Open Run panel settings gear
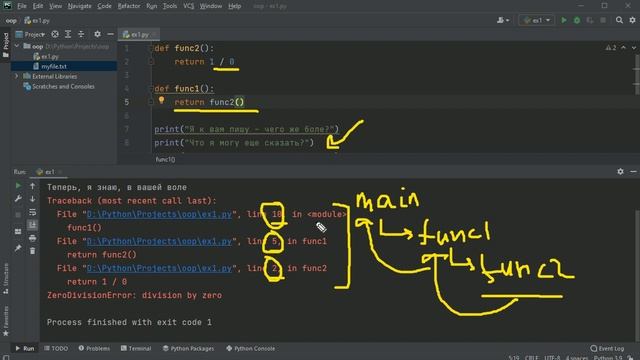The image size is (640, 360). pyautogui.click(x=620, y=171)
